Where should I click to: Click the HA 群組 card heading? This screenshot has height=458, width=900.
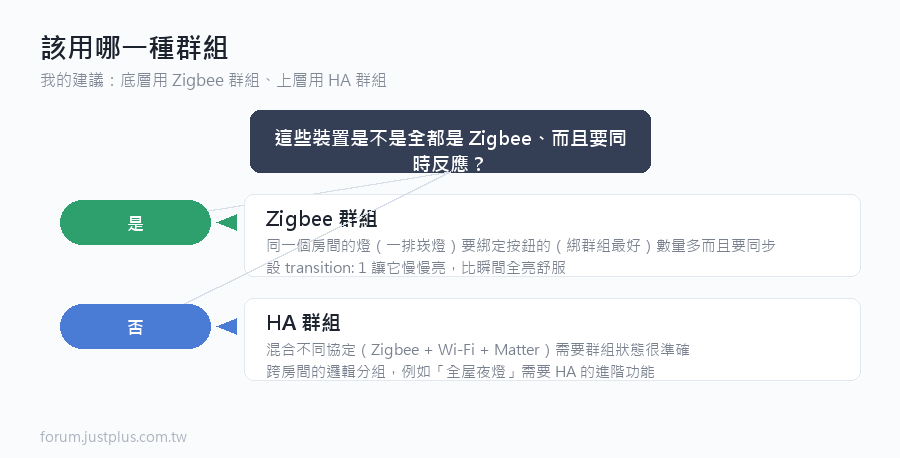[303, 323]
